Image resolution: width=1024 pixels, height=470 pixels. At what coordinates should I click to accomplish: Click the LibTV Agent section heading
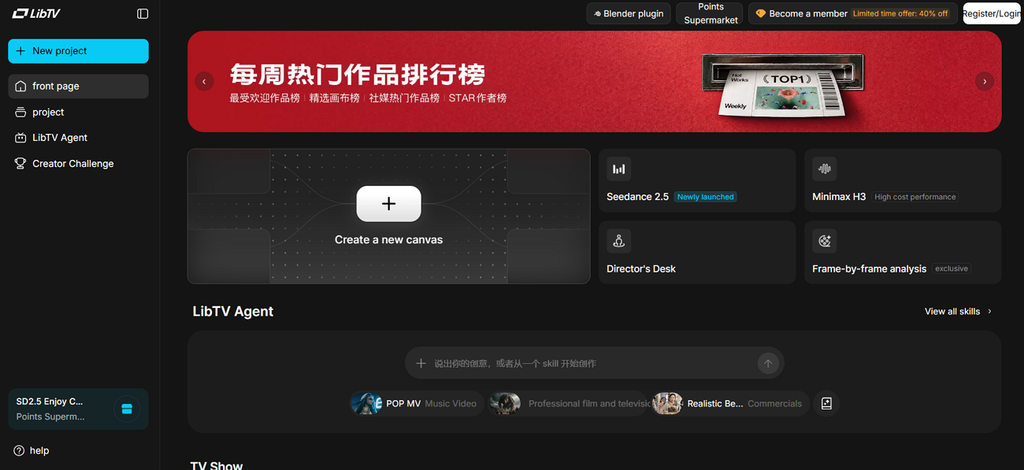click(233, 311)
